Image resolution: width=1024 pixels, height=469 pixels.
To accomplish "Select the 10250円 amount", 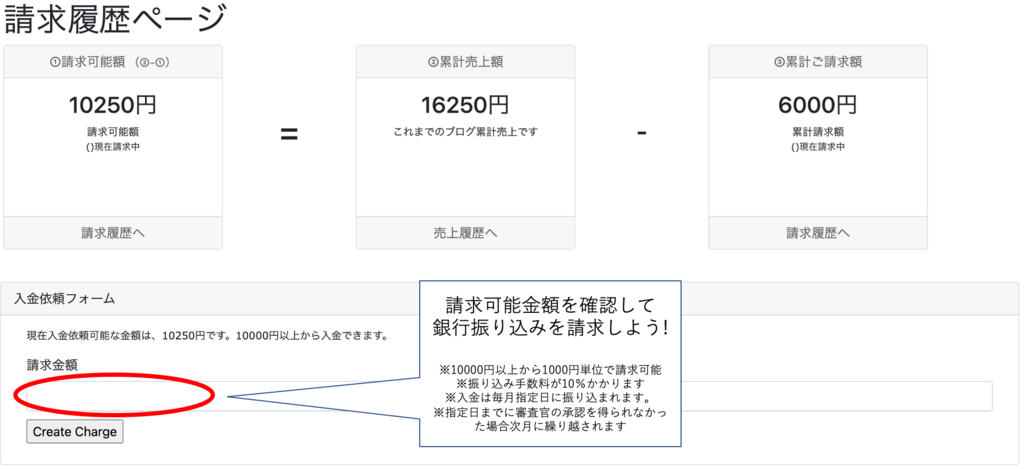I will [113, 105].
